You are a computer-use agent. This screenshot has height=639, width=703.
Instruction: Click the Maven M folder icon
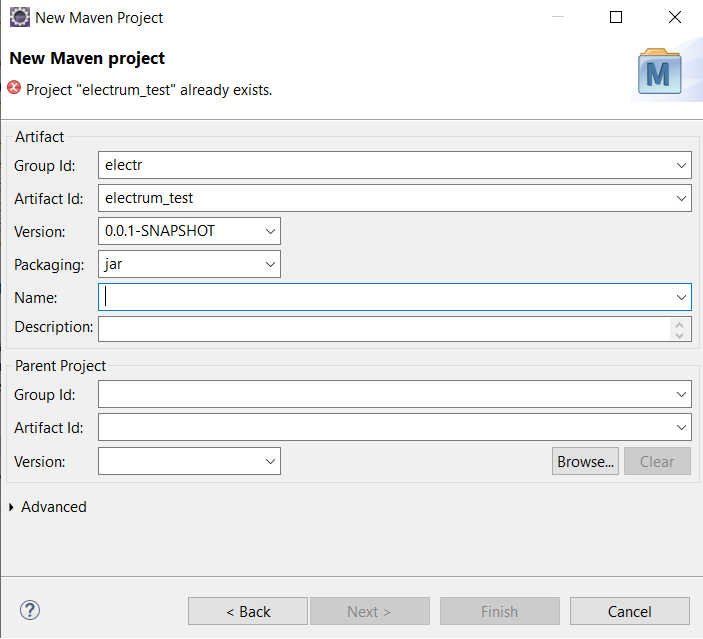click(x=660, y=72)
